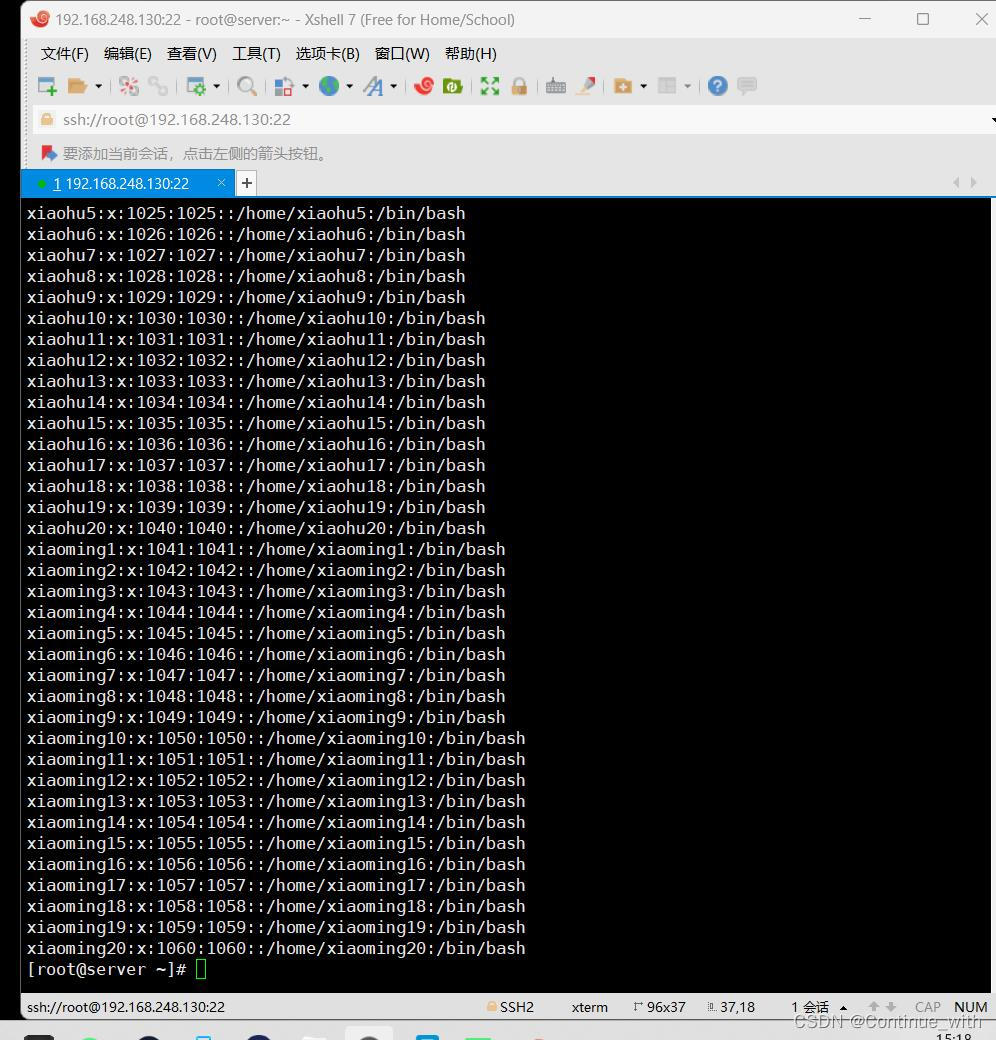Expand the 1 会话 sessions arrow

(843, 1008)
